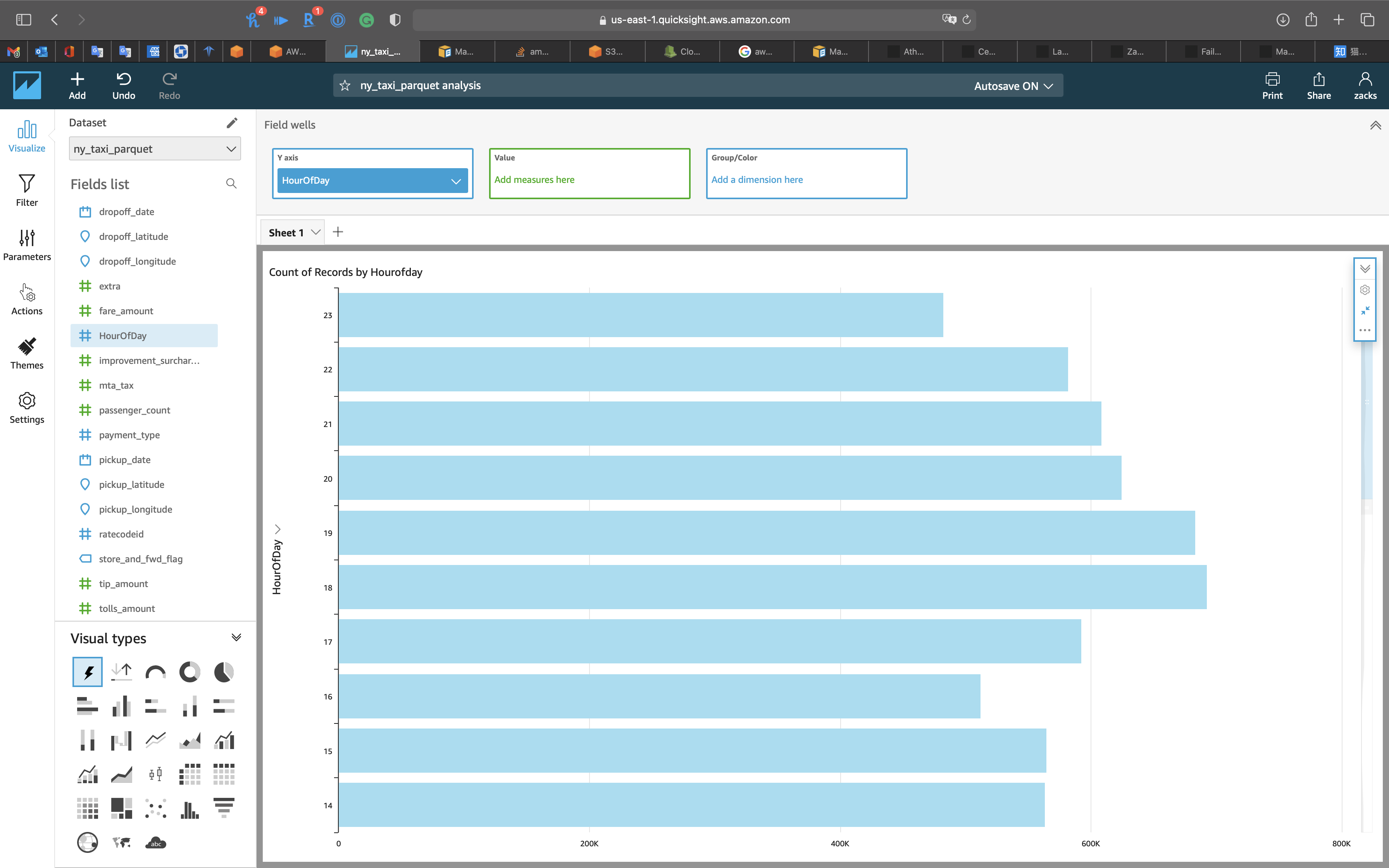Choose the word cloud visual type

click(x=155, y=843)
